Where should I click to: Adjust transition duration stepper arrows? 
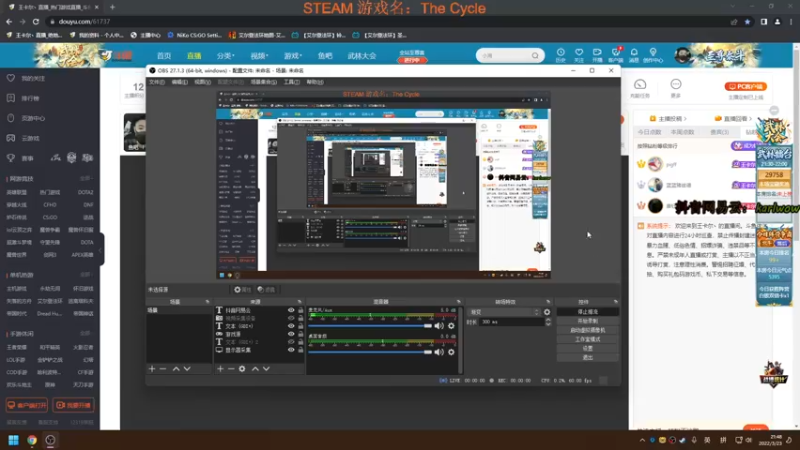(x=548, y=322)
